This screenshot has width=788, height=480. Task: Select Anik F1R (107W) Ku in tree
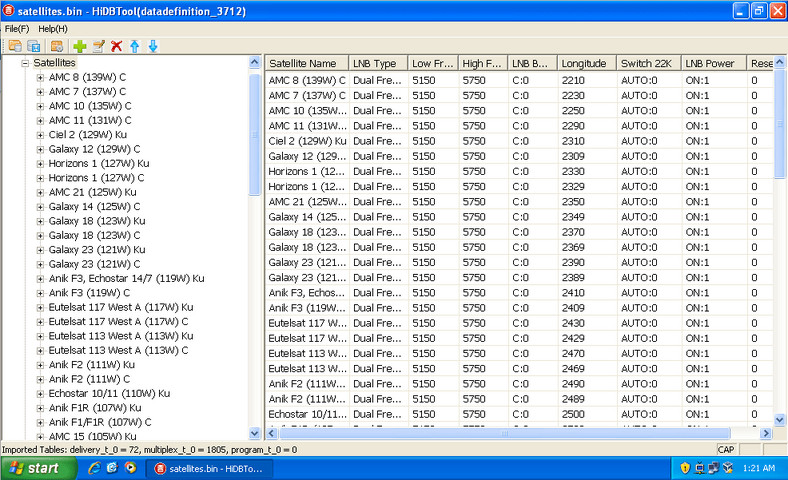click(x=95, y=408)
